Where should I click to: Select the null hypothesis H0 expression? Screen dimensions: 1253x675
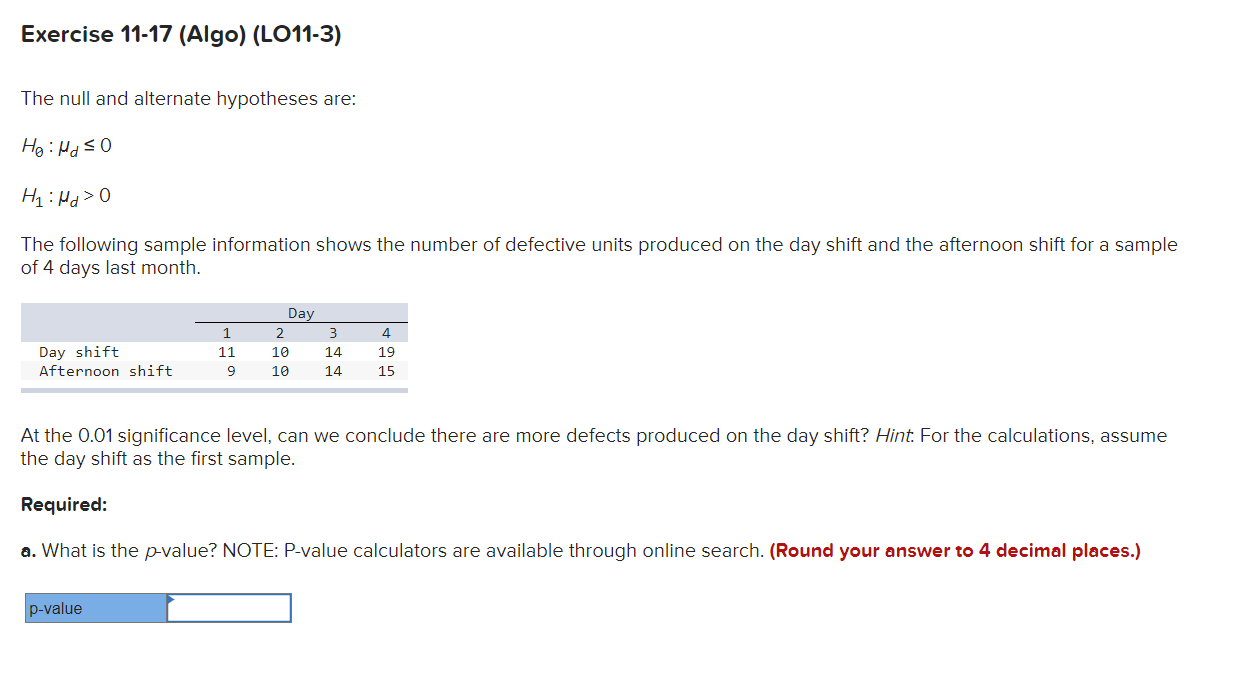pos(66,145)
